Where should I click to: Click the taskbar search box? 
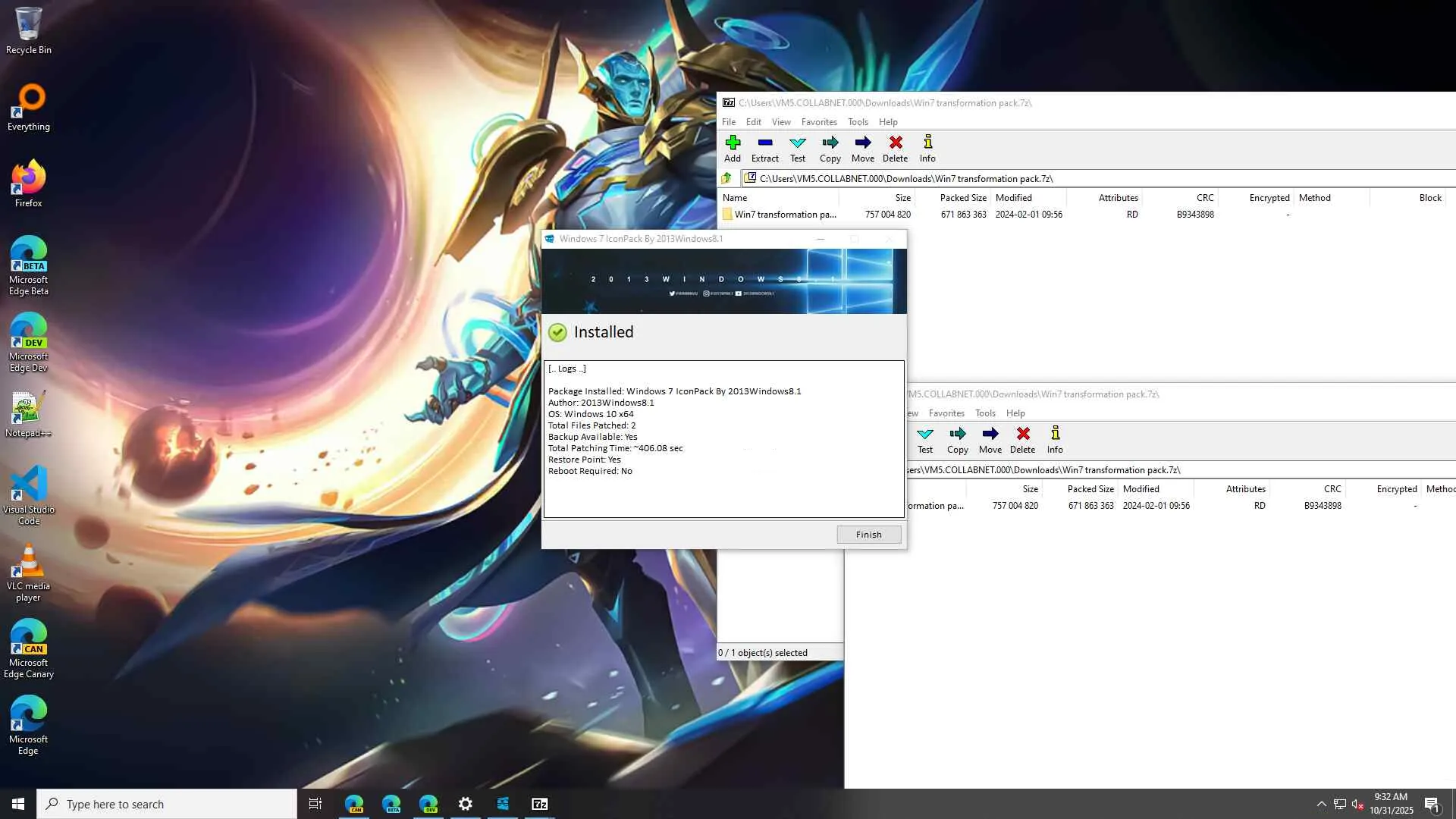167,804
